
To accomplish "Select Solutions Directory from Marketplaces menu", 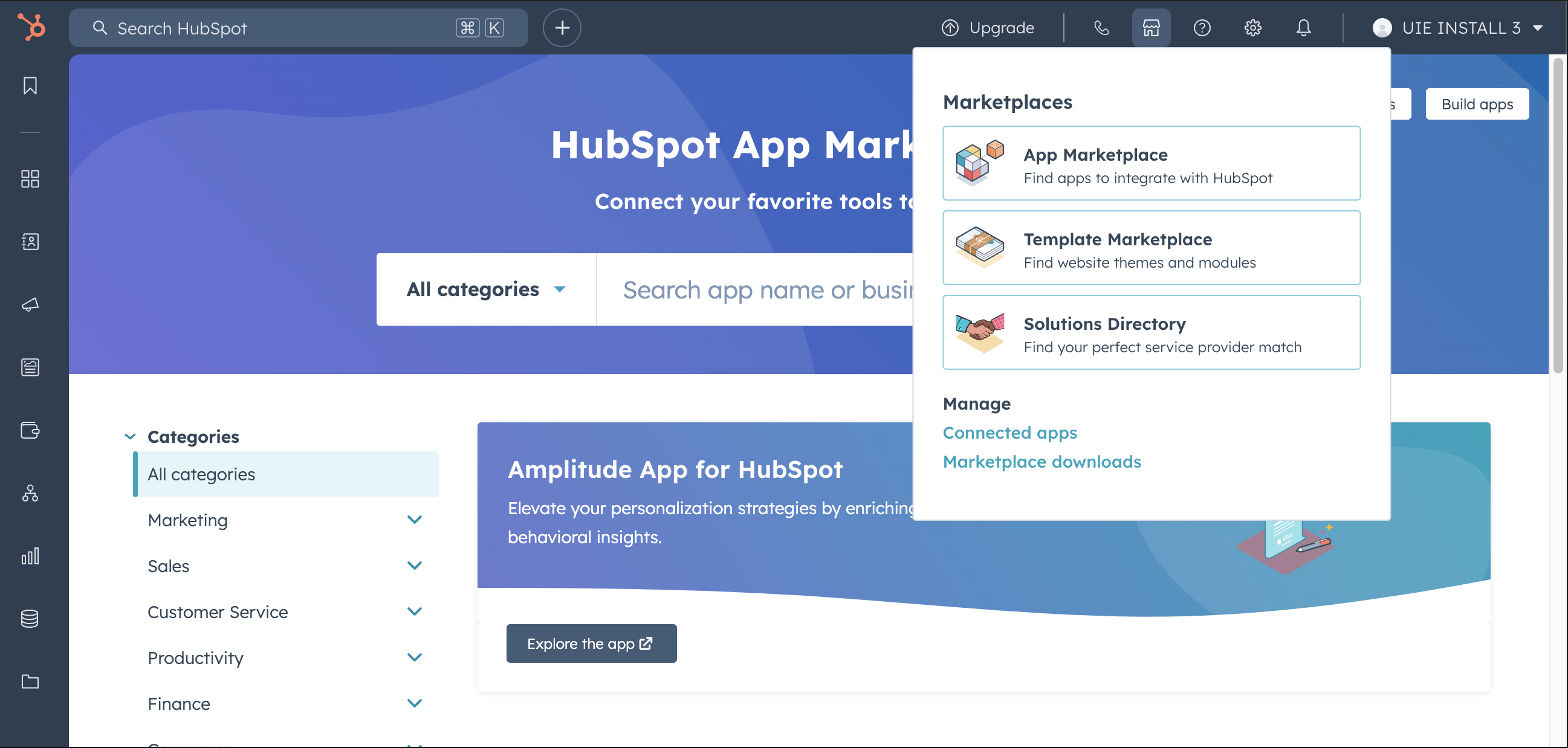I will 1151,332.
